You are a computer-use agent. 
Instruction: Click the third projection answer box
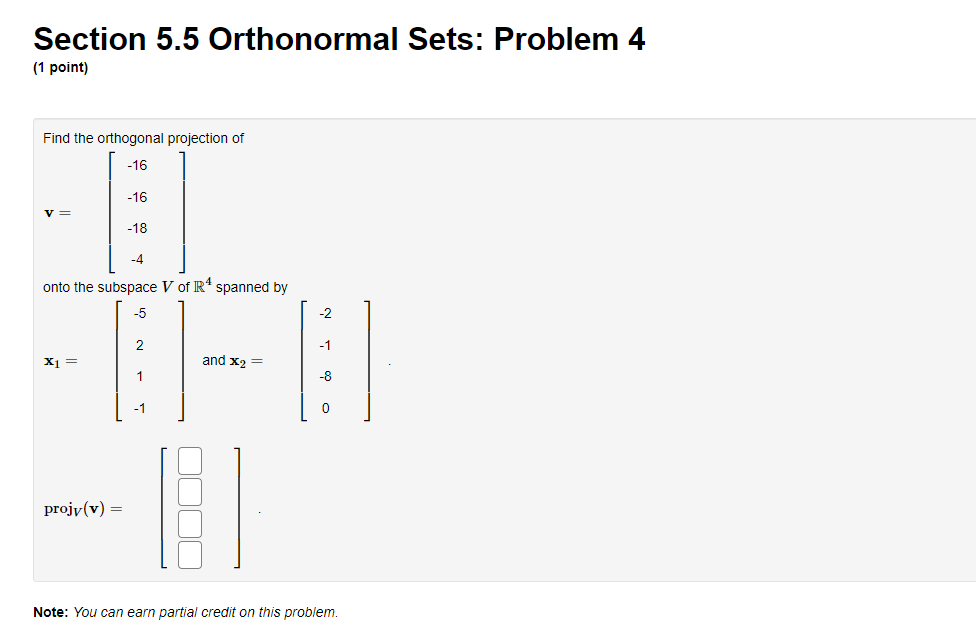[189, 522]
